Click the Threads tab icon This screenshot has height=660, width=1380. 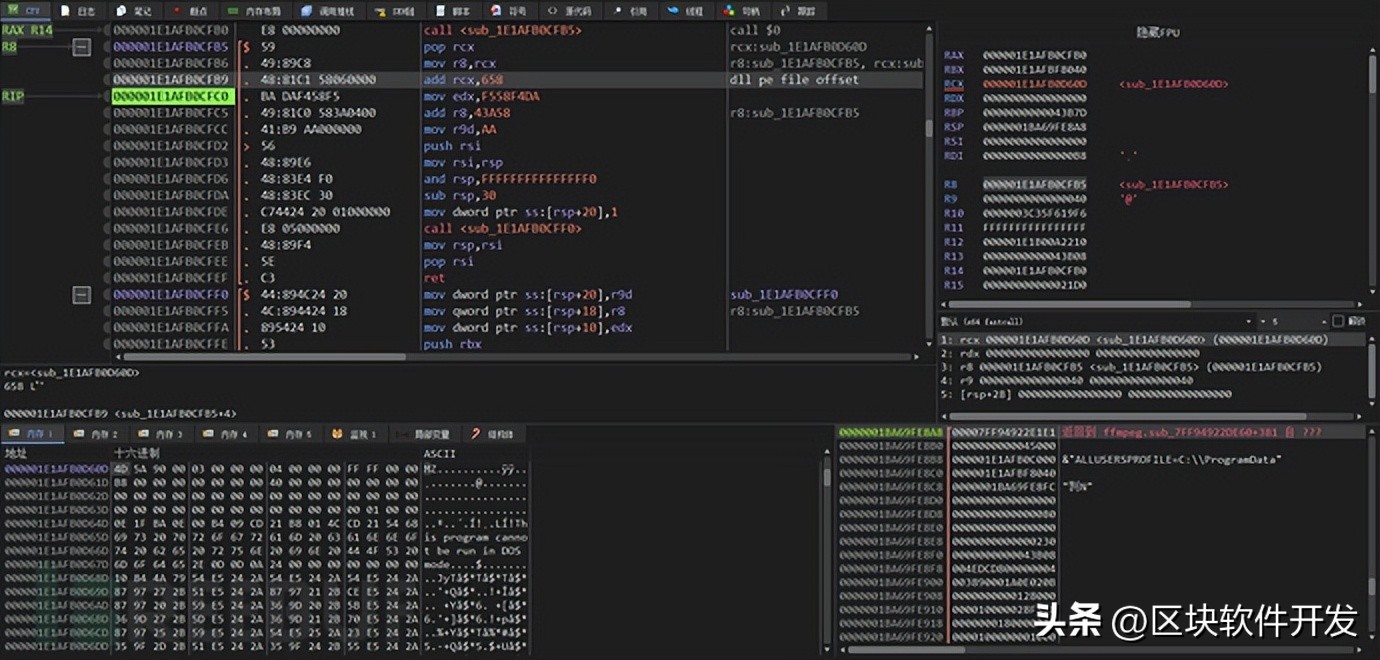click(x=672, y=11)
